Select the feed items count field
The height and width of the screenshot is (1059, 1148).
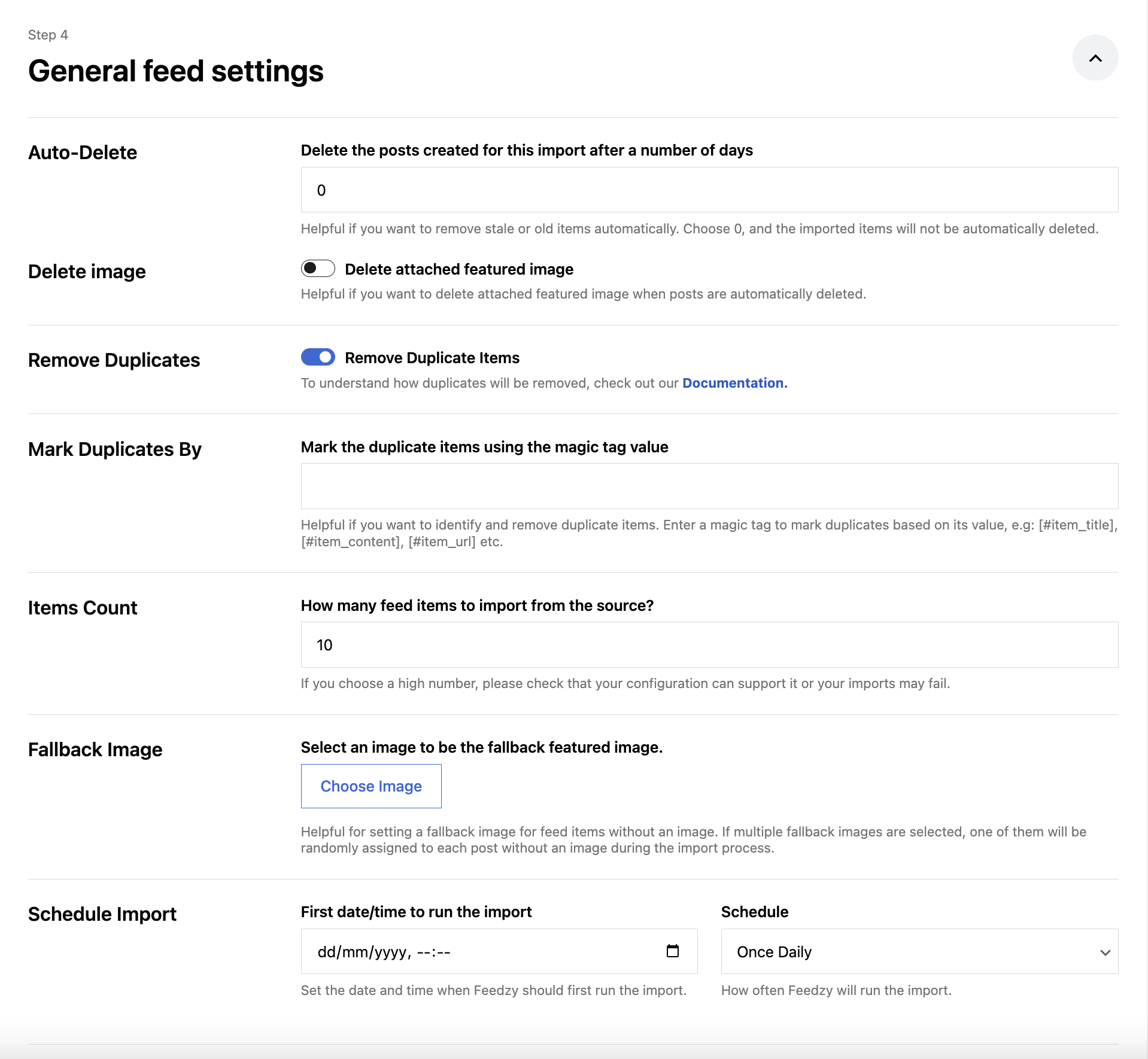pos(709,645)
